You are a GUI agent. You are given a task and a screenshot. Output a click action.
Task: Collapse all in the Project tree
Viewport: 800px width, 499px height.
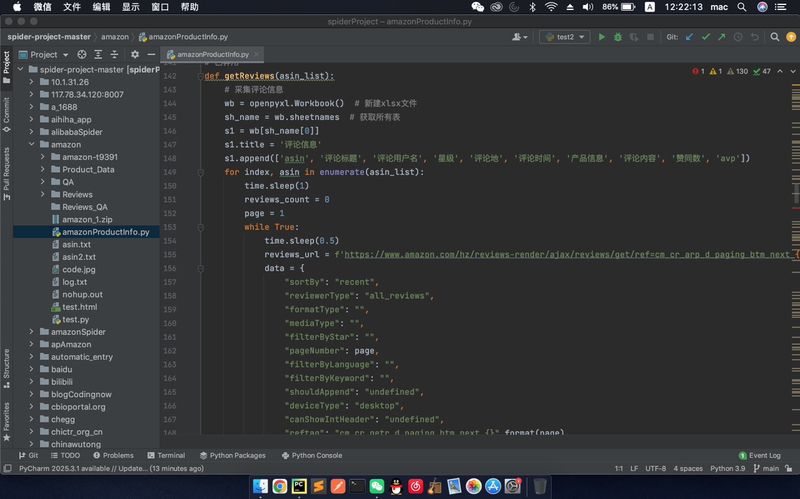(x=112, y=54)
